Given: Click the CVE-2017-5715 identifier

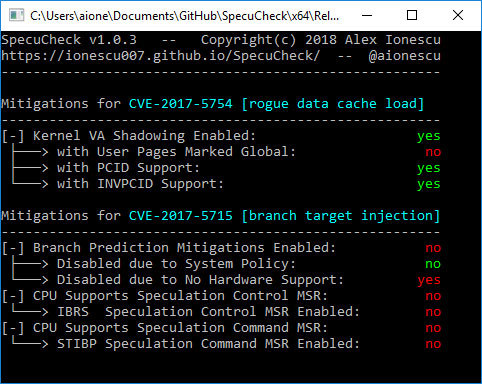Looking at the screenshot, I should (180, 215).
